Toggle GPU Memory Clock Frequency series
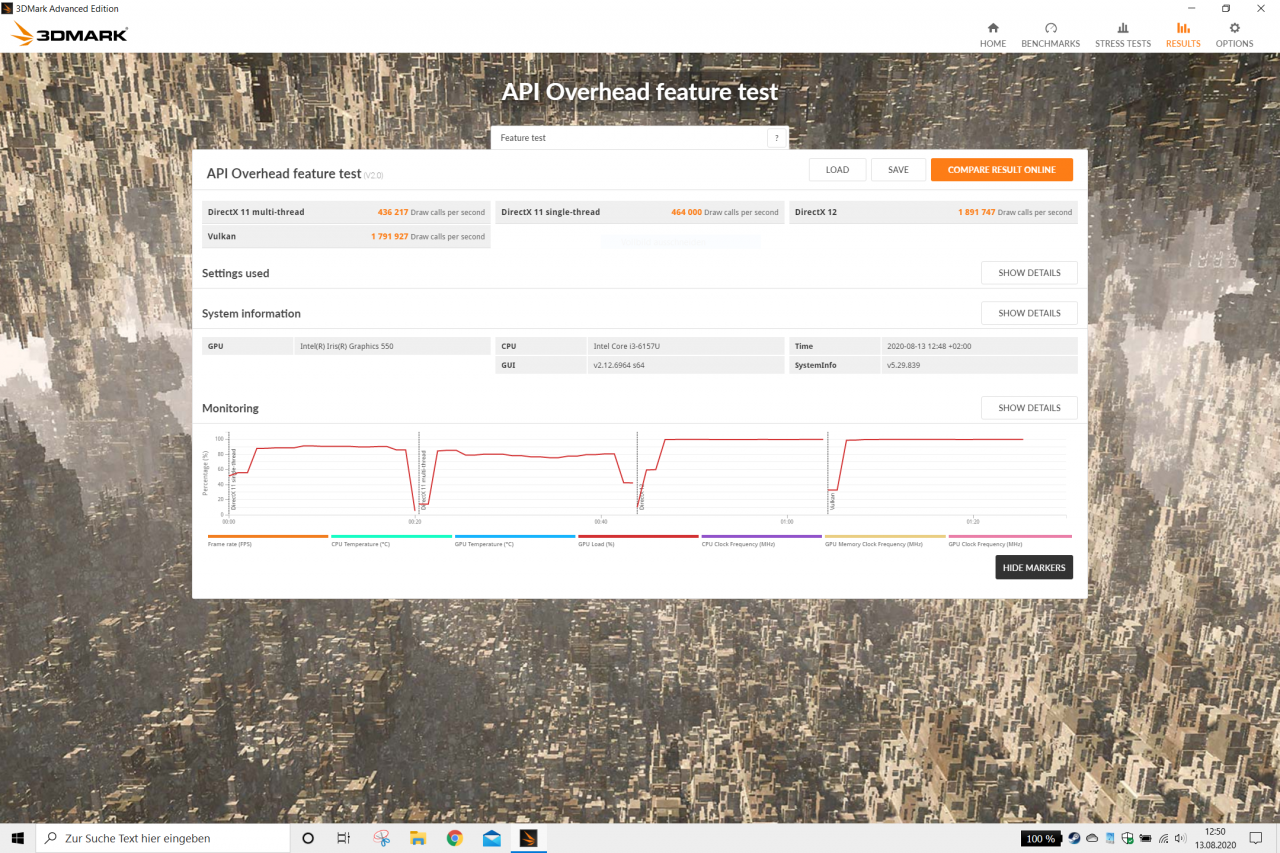 [885, 540]
